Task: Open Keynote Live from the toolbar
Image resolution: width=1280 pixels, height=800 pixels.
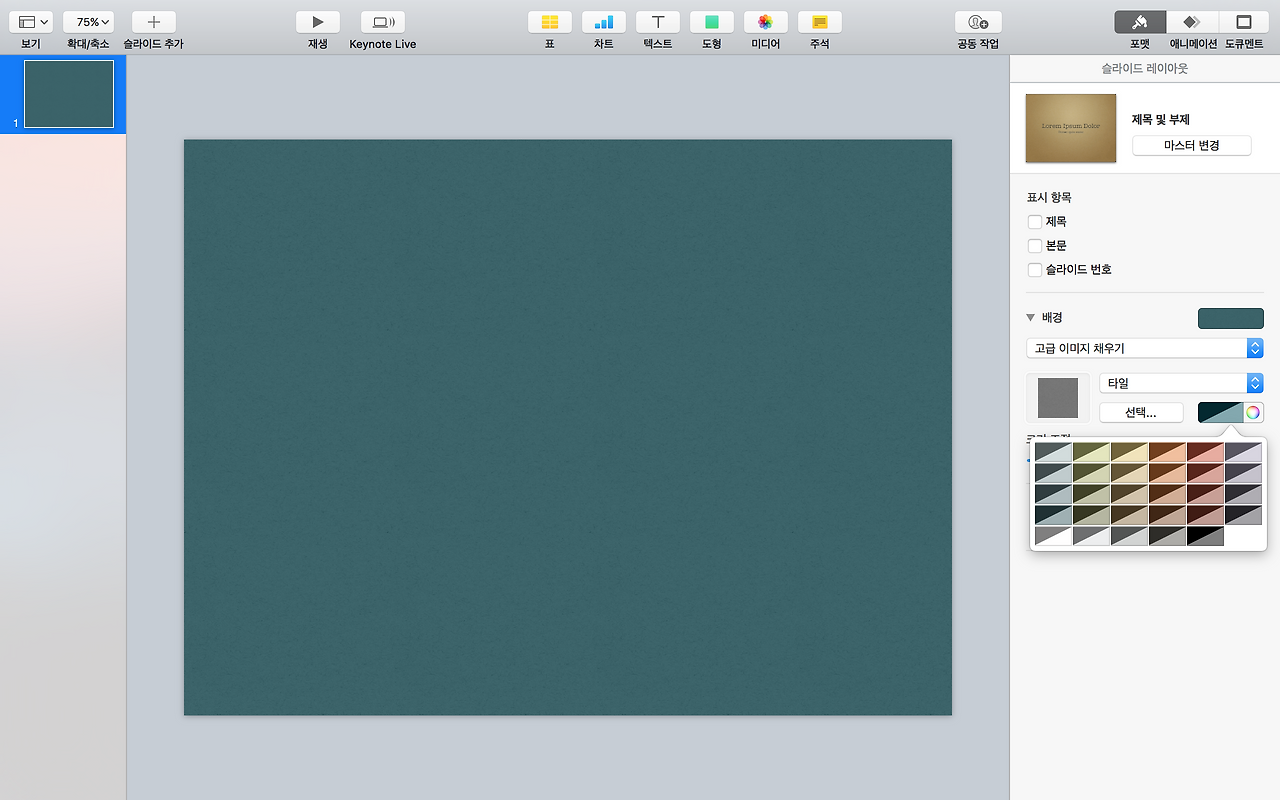Action: point(382,22)
